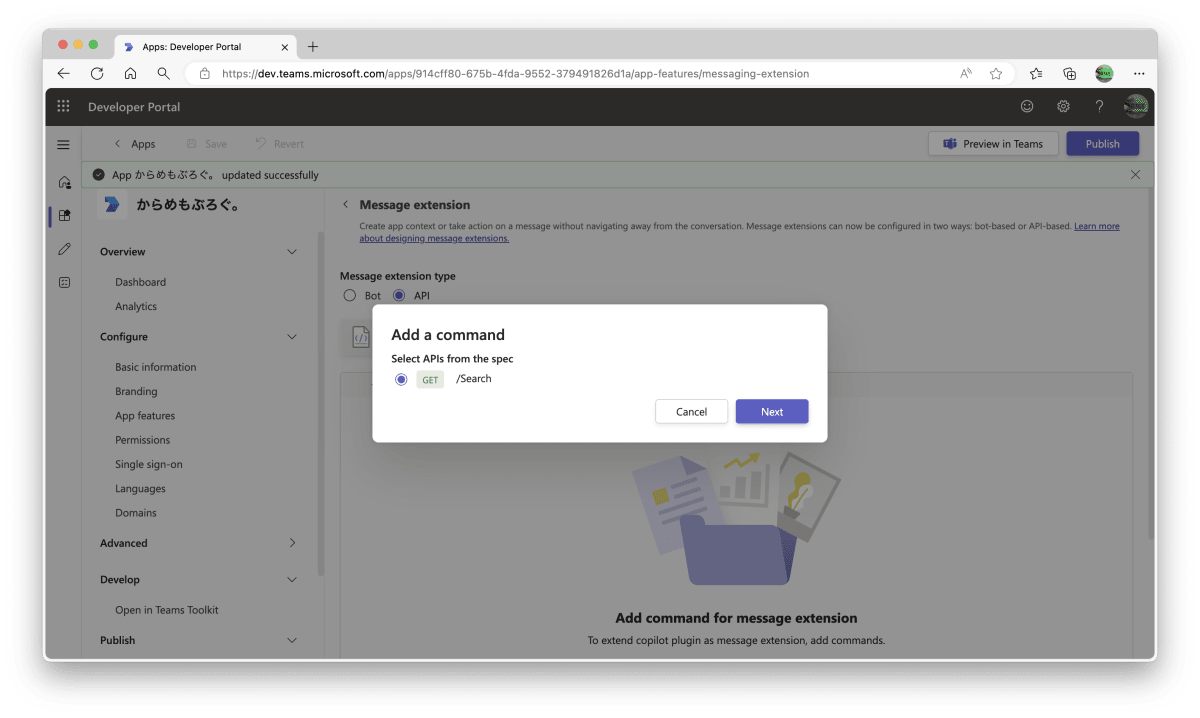Open Branding page
Viewport: 1200px width, 718px height.
[x=136, y=391]
